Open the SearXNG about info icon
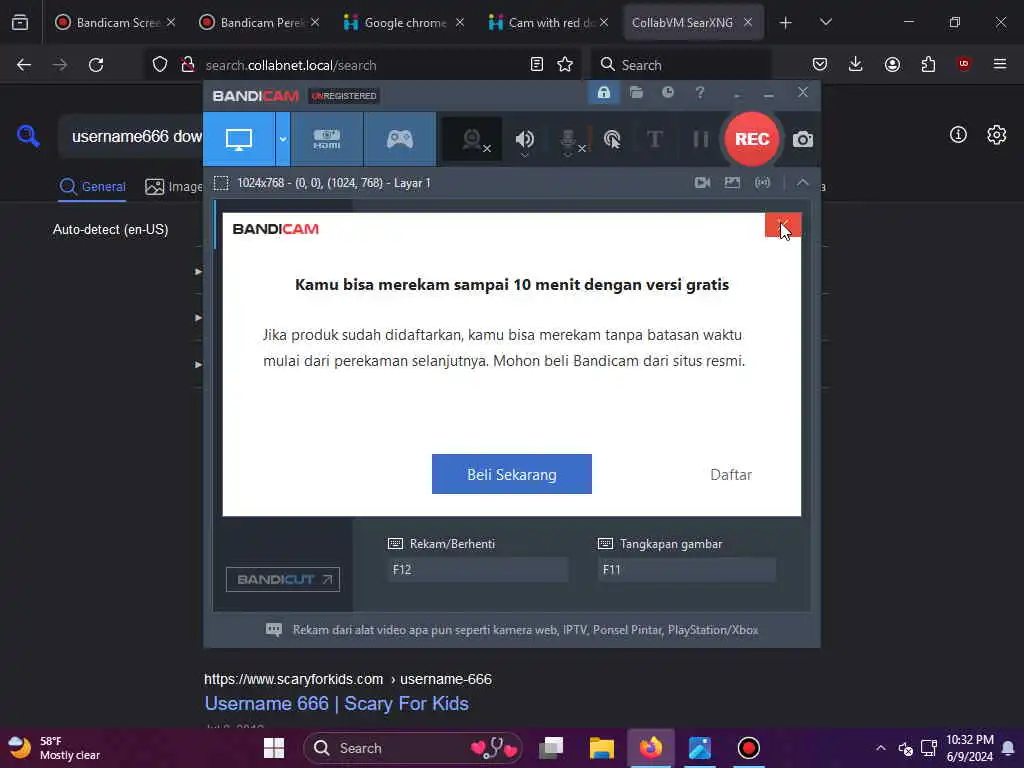This screenshot has height=768, width=1024. (x=958, y=135)
